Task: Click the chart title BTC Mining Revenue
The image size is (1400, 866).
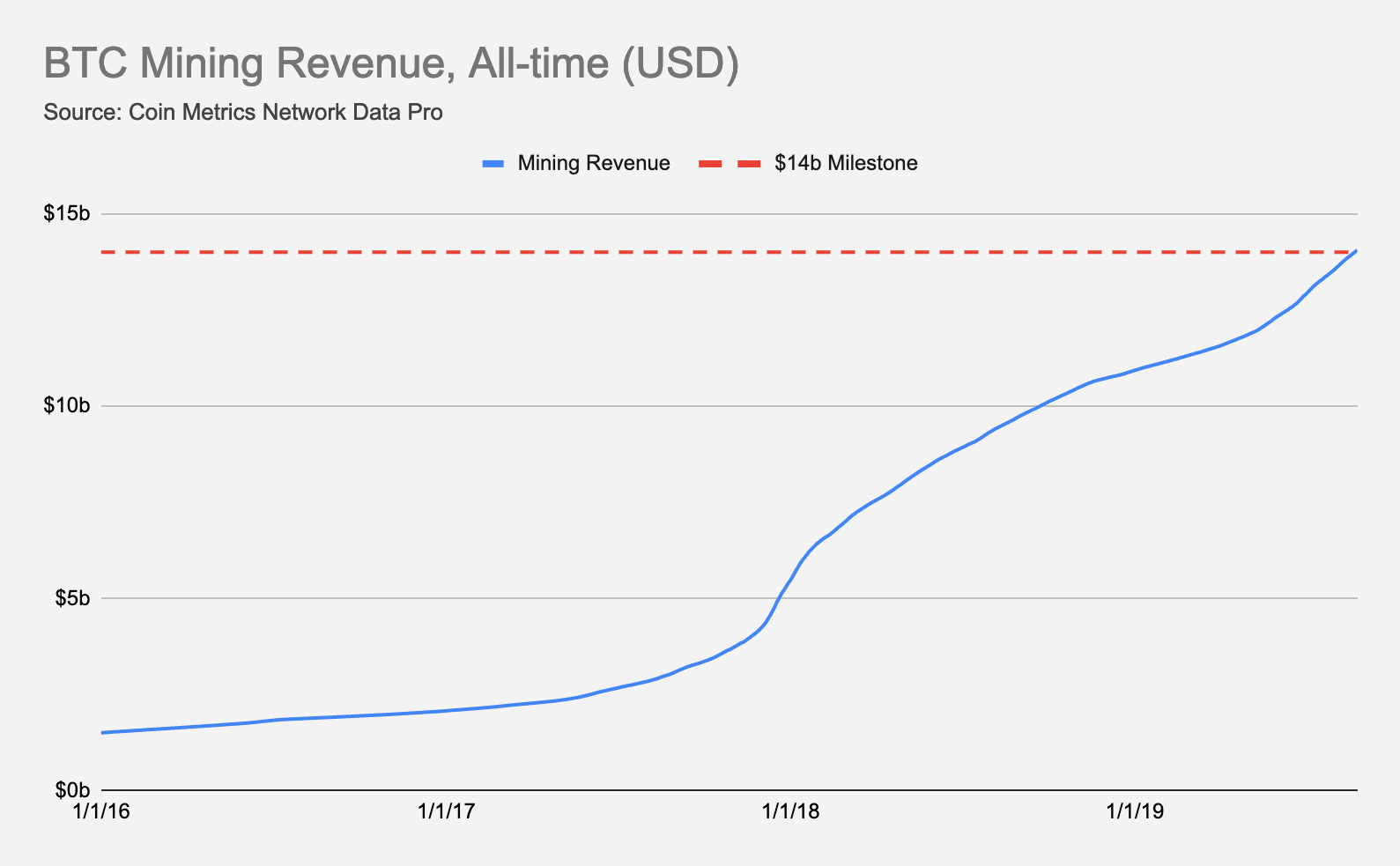Action: (390, 64)
